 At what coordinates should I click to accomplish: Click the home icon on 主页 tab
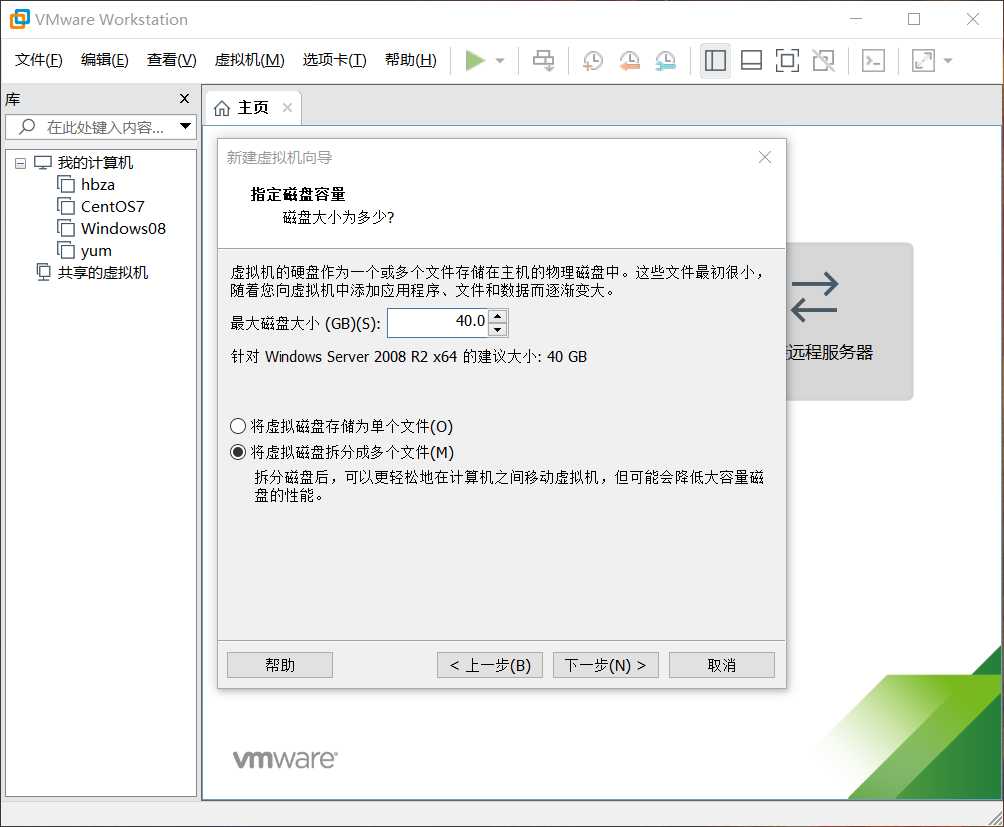(x=222, y=108)
